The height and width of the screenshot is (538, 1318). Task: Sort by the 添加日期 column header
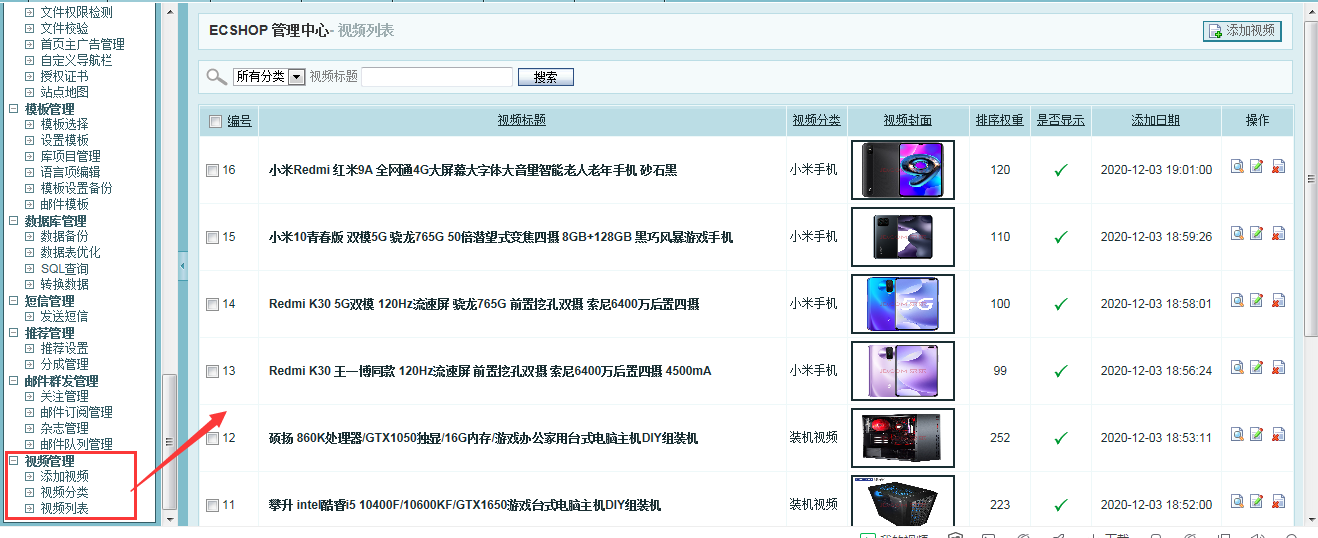coord(1156,120)
